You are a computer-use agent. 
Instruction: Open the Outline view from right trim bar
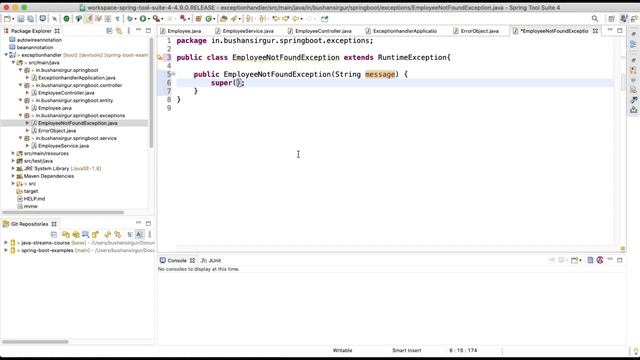pos(633,44)
